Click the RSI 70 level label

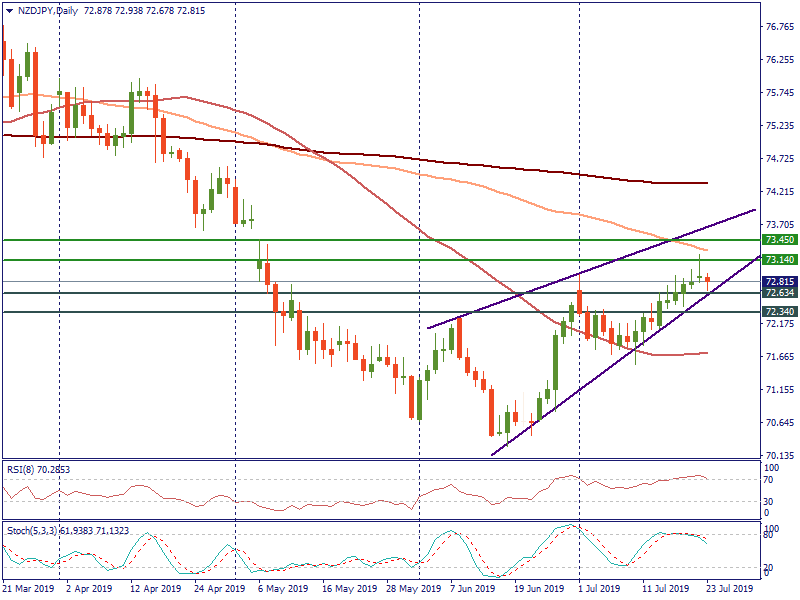pyautogui.click(x=770, y=480)
